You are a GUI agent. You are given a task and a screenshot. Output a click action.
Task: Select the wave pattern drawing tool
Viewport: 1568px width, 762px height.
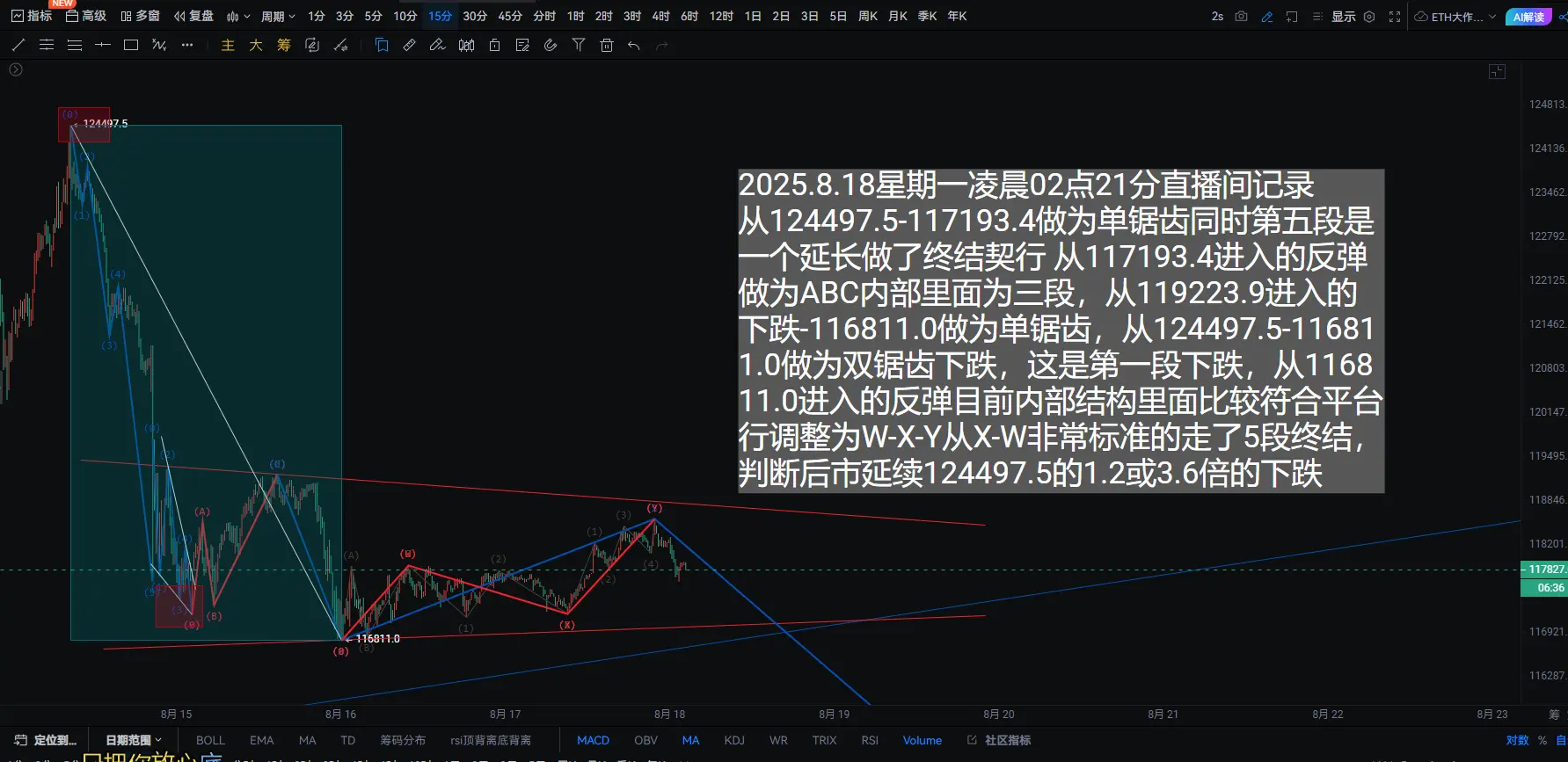(159, 45)
